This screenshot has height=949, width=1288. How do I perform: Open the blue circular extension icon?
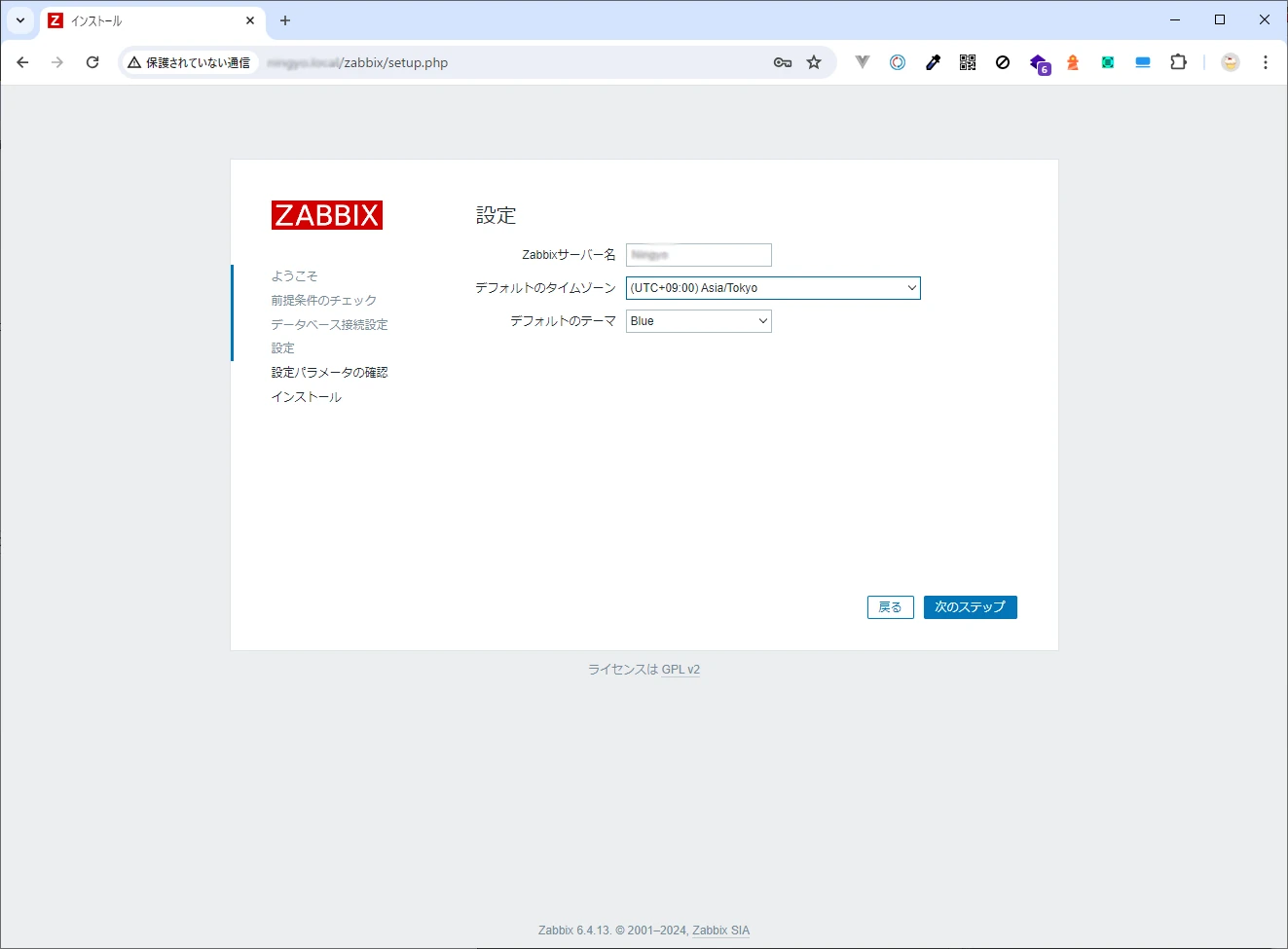pos(898,62)
